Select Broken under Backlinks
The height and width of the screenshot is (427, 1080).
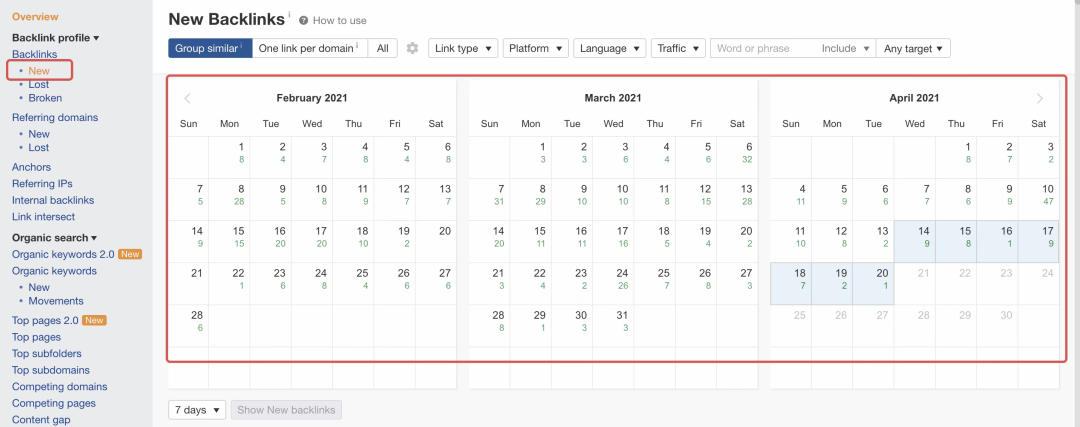pos(45,98)
